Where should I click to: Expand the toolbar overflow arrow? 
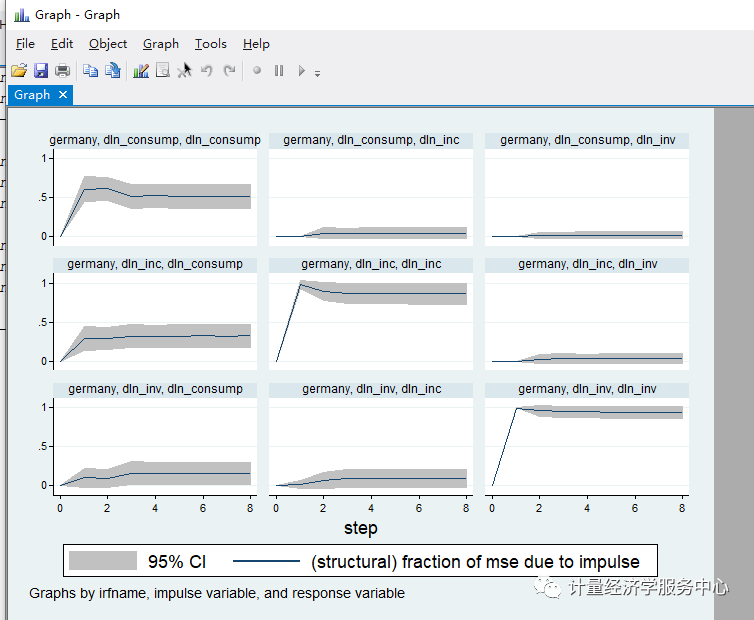point(317,73)
